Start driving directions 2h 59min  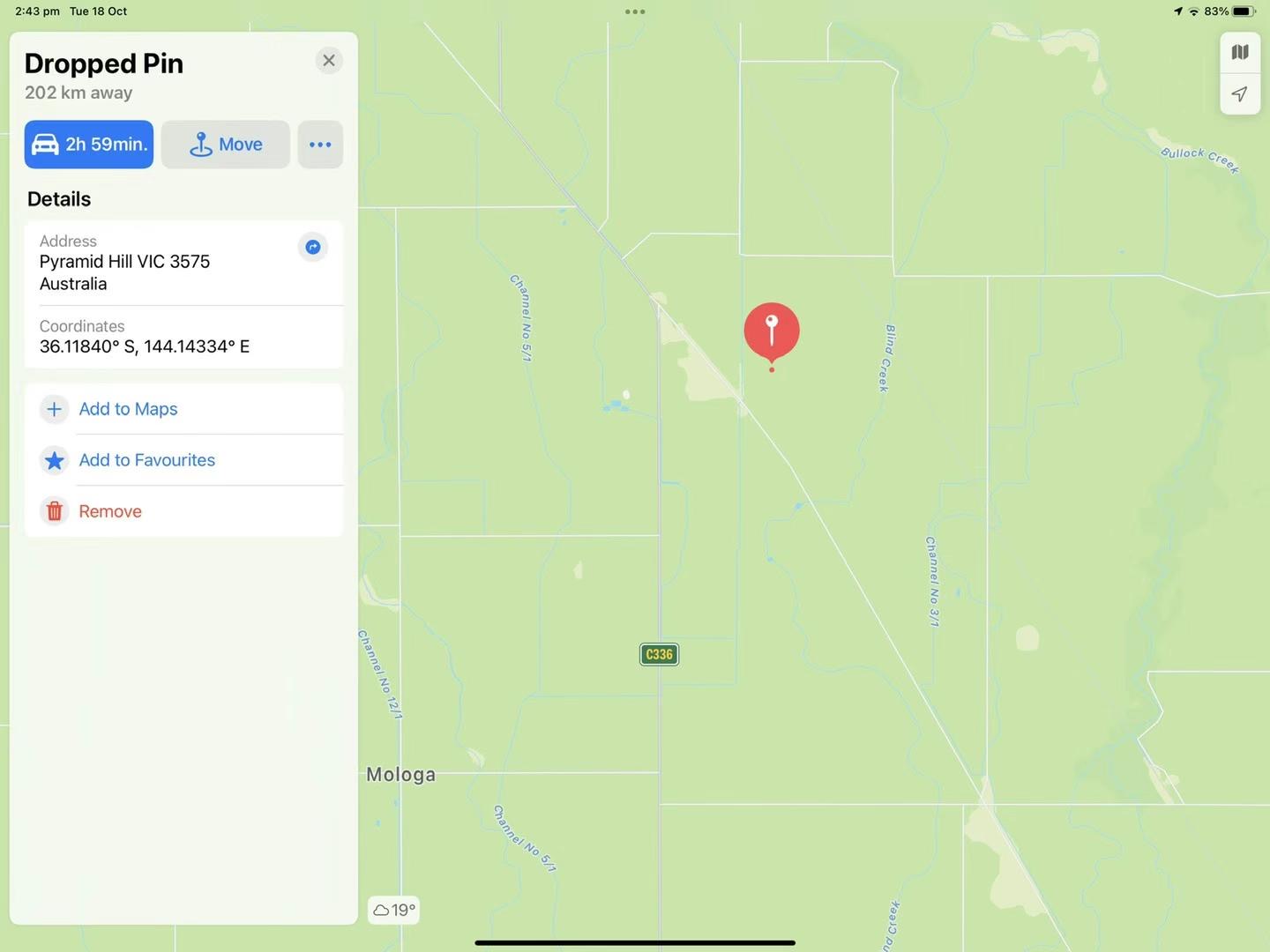89,145
